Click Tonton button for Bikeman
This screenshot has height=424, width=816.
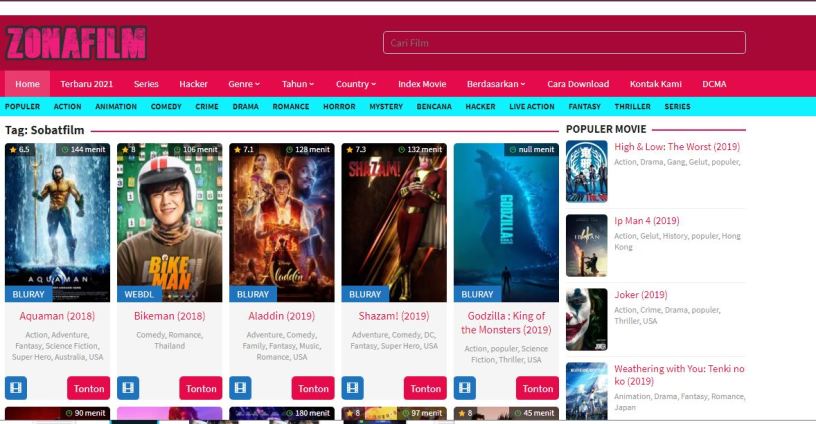[201, 388]
